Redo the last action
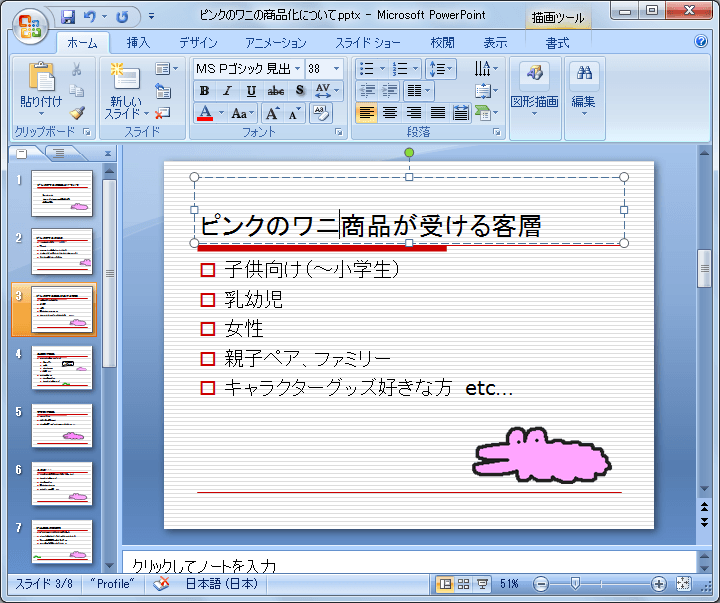 tap(122, 17)
